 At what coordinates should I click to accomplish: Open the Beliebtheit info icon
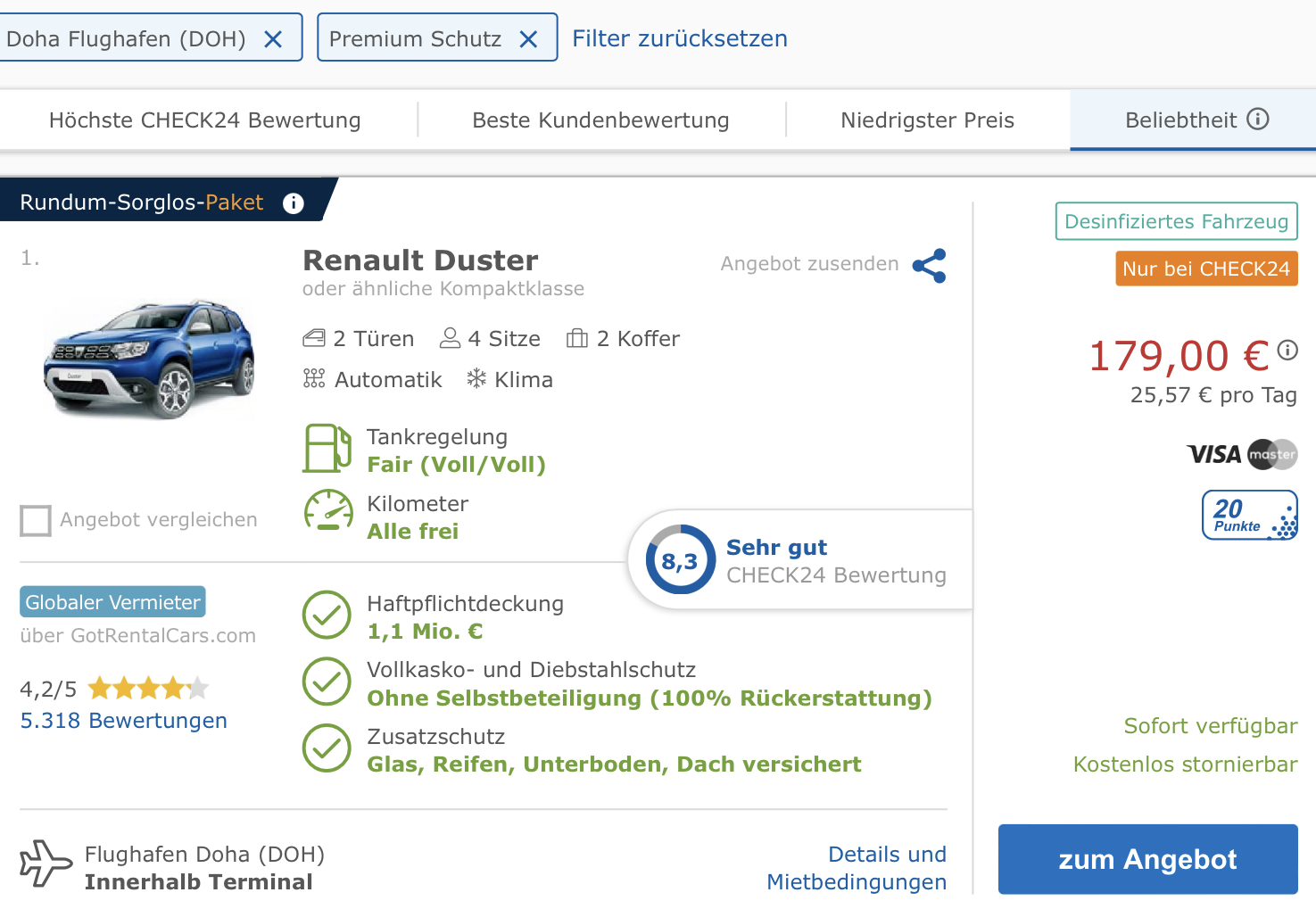point(1258,120)
